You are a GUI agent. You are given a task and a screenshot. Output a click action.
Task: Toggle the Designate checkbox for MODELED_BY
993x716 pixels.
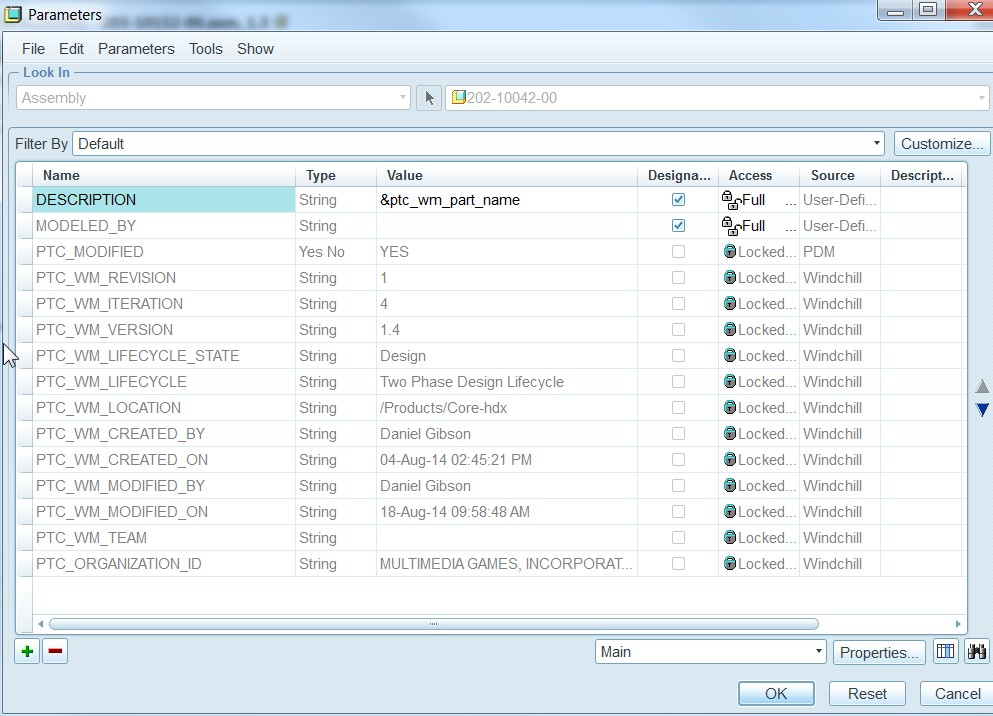678,226
